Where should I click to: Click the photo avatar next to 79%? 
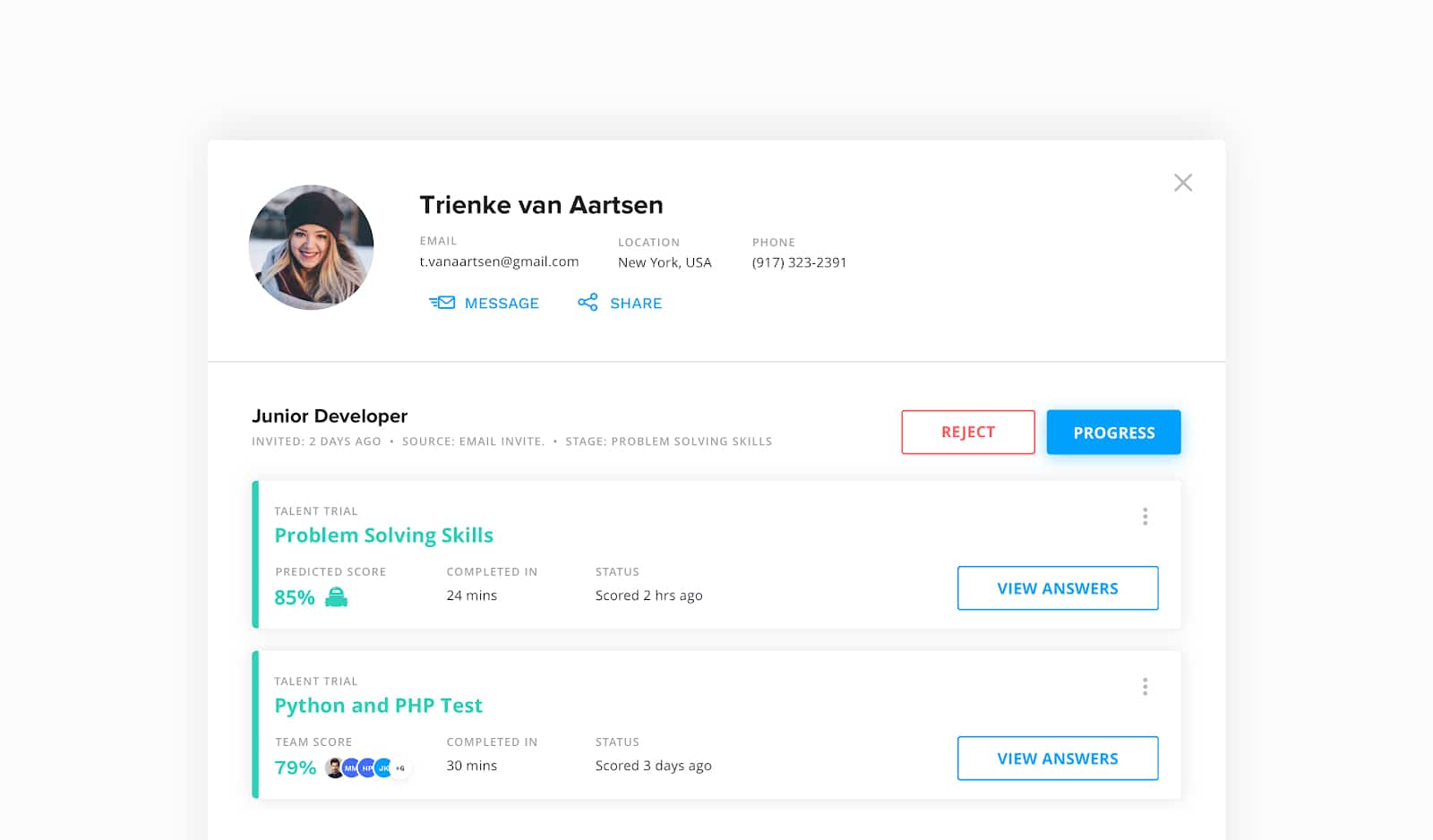[x=333, y=767]
